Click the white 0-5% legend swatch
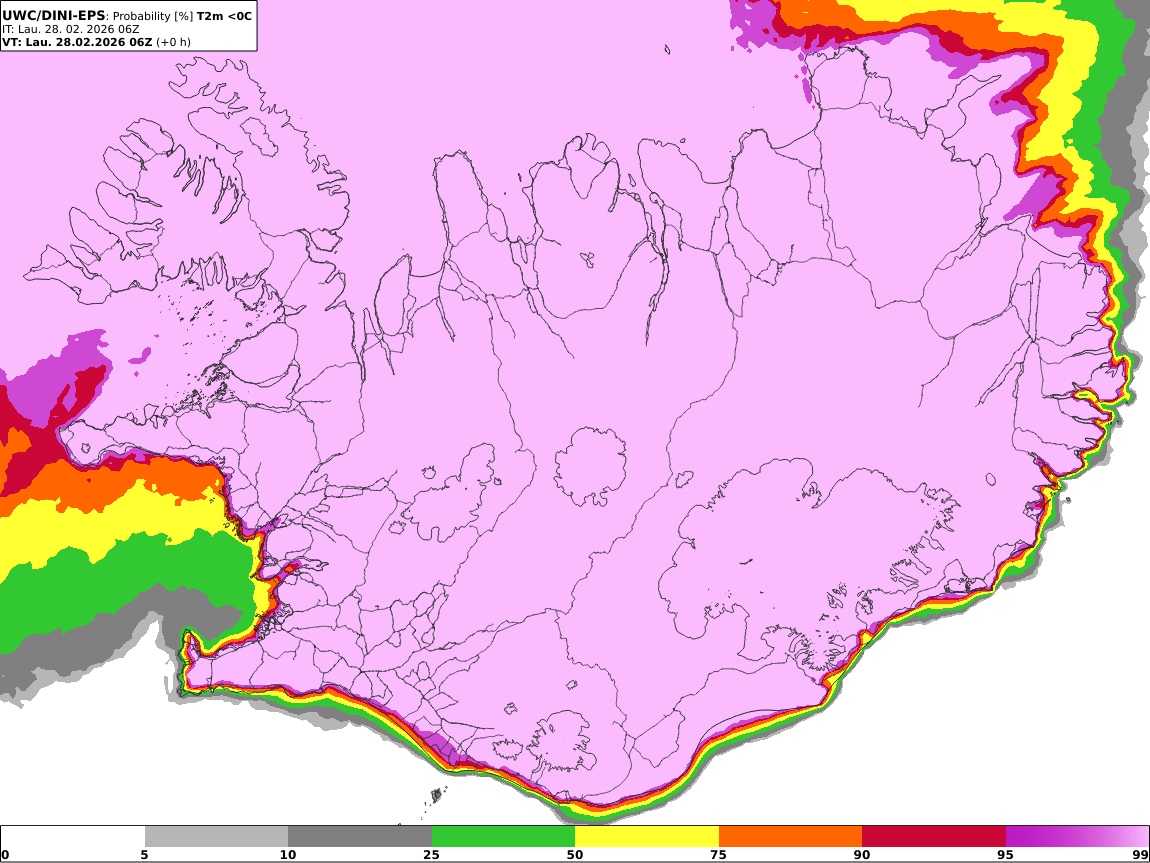Image resolution: width=1150 pixels, height=863 pixels. pos(73,837)
